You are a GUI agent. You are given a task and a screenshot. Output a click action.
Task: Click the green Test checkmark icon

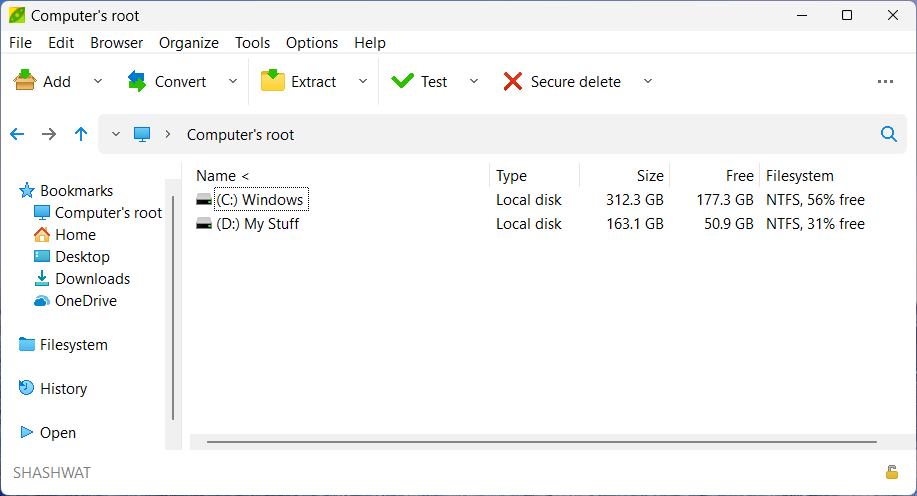click(x=403, y=82)
